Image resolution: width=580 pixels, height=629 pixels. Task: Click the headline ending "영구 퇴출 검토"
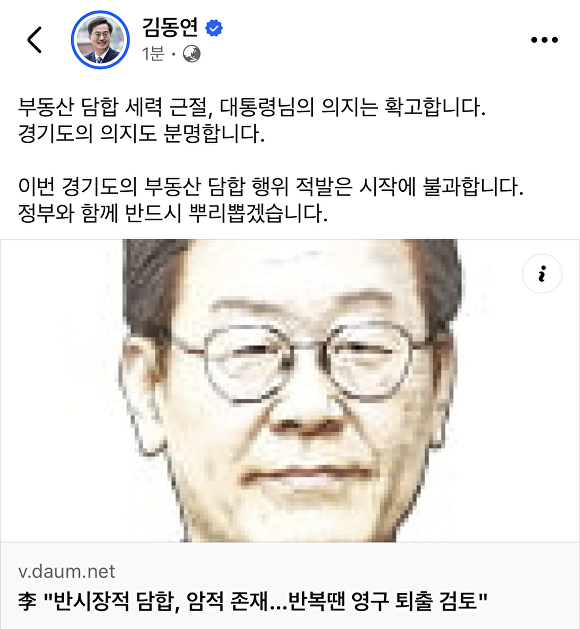click(414, 601)
